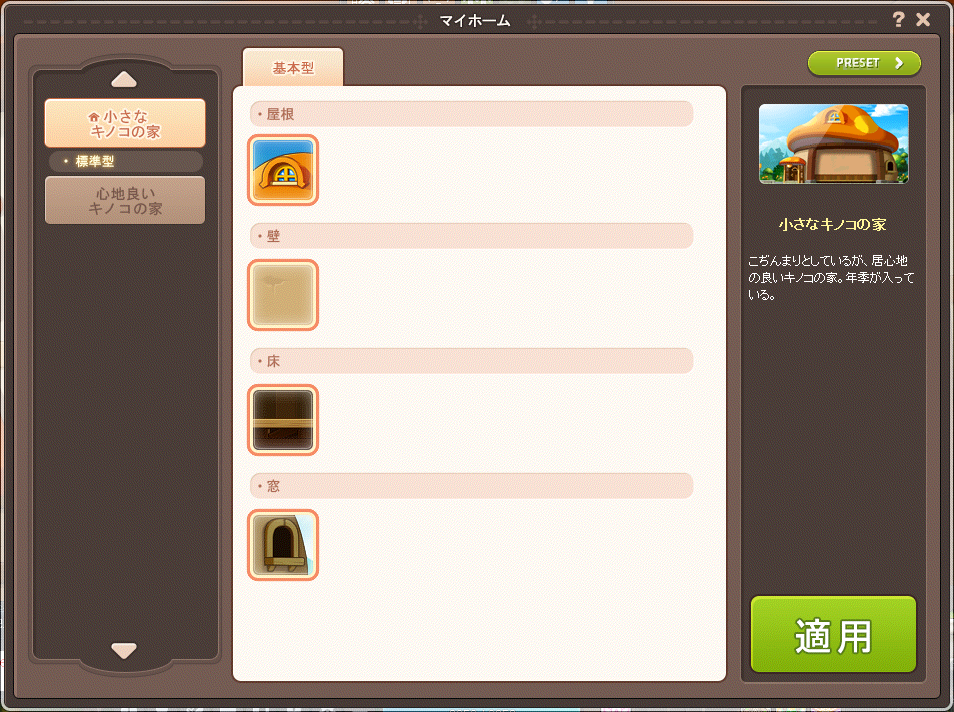Viewport: 954px width, 712px height.
Task: Choose the beige wall texture icon
Action: (283, 295)
